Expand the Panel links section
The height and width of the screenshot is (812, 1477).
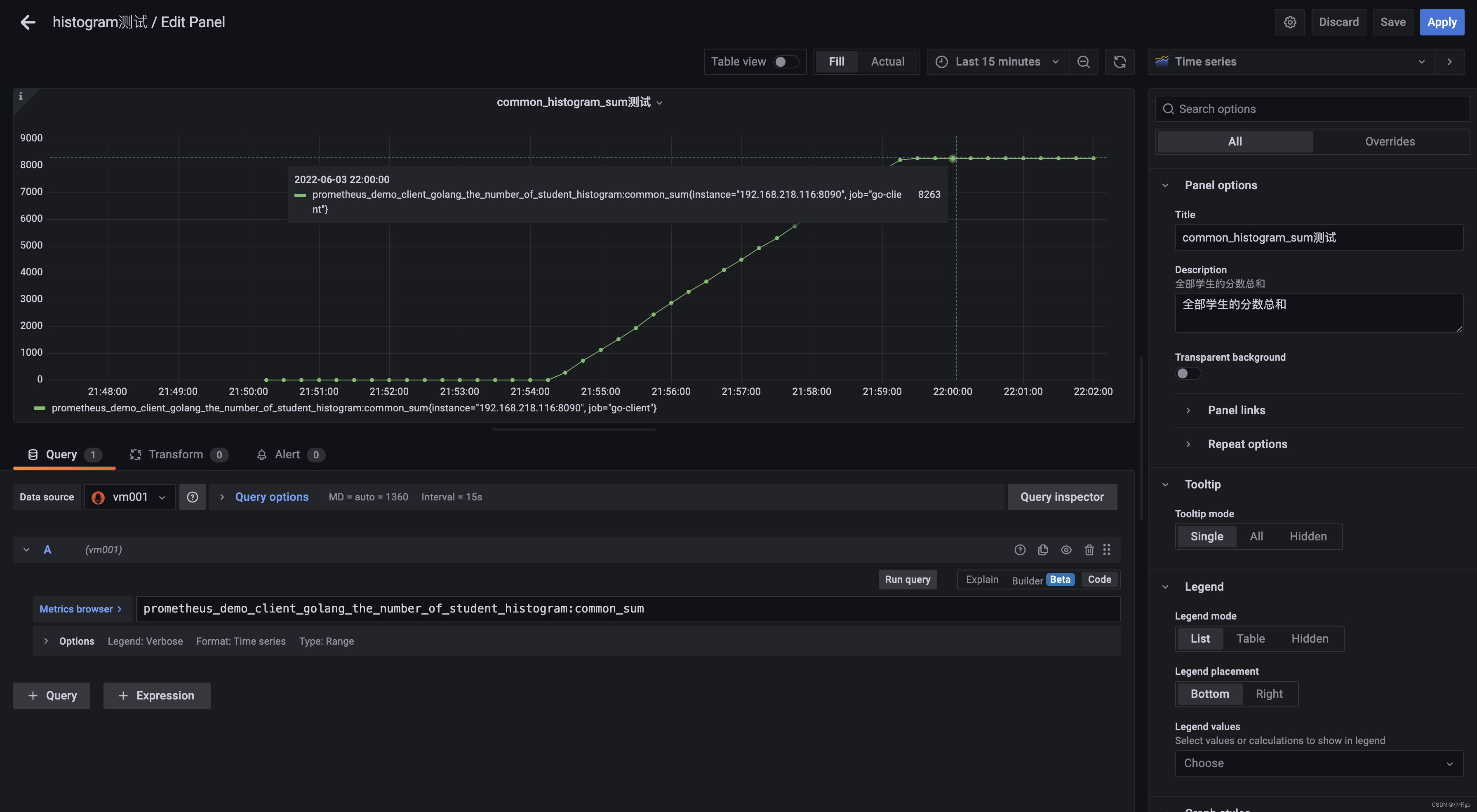tap(1236, 410)
